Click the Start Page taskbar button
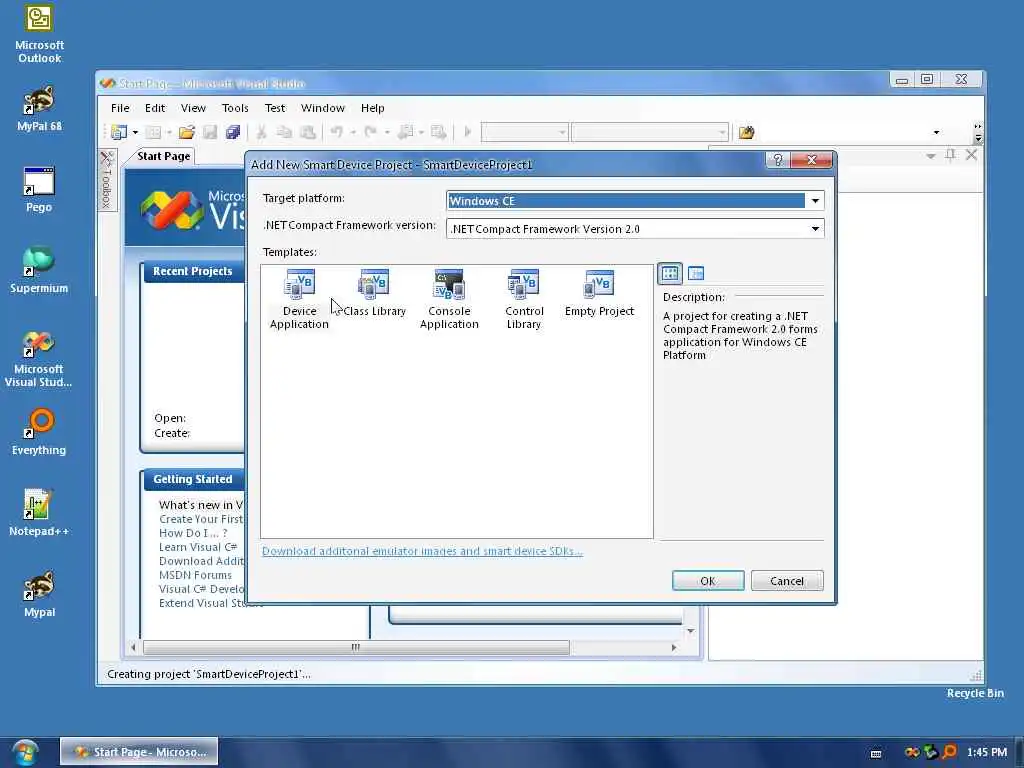The height and width of the screenshot is (768, 1024). (x=139, y=752)
